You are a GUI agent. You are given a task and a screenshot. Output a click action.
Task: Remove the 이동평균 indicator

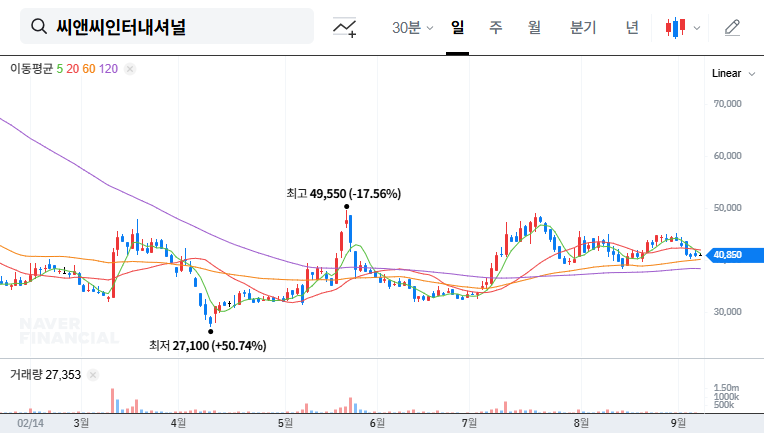point(130,69)
